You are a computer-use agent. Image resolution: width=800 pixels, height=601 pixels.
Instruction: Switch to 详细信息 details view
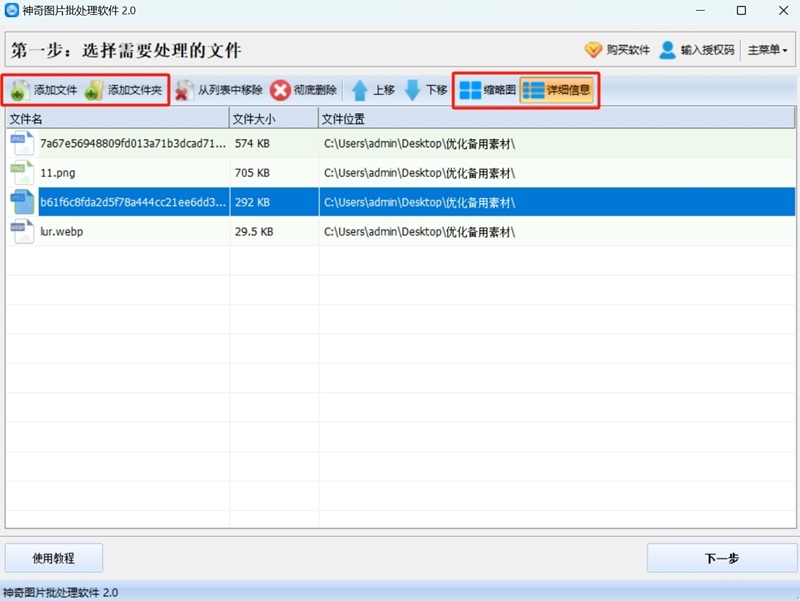point(557,90)
